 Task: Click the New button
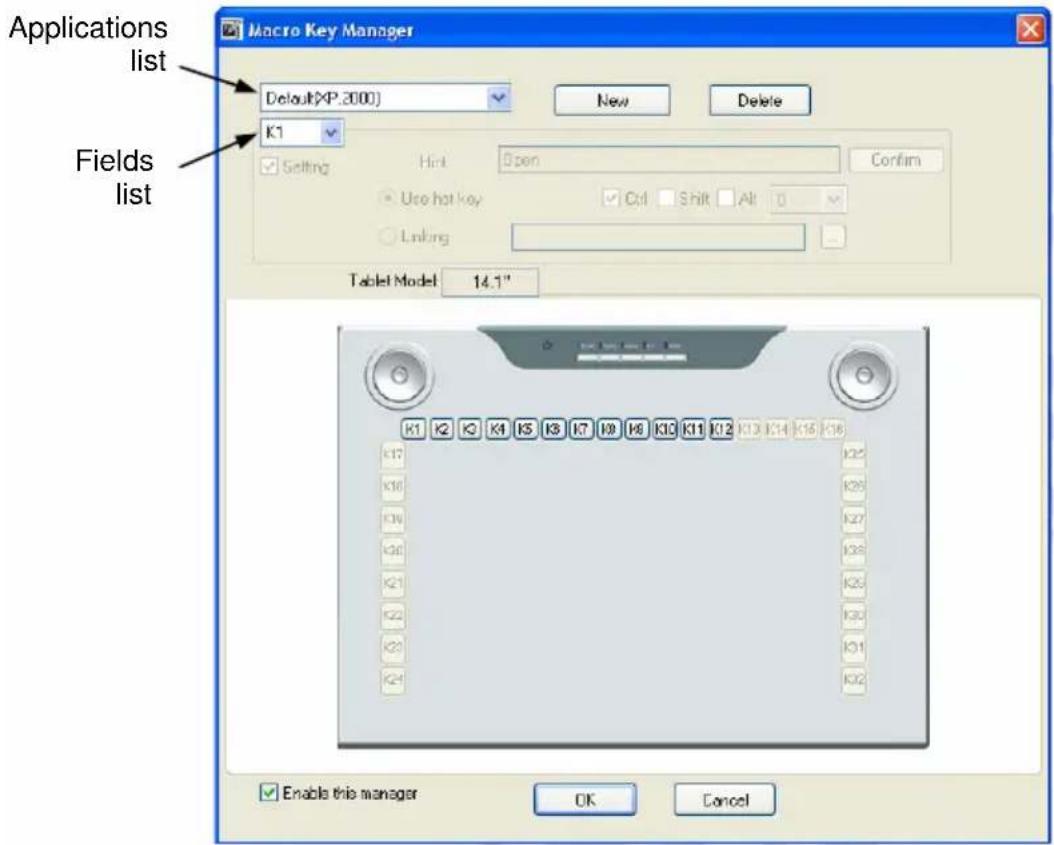point(612,100)
